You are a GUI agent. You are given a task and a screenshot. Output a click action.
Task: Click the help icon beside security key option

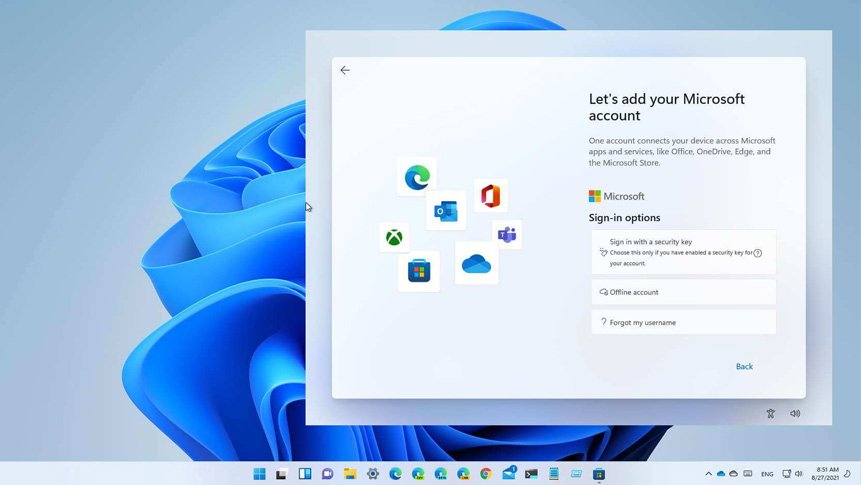pyautogui.click(x=758, y=254)
